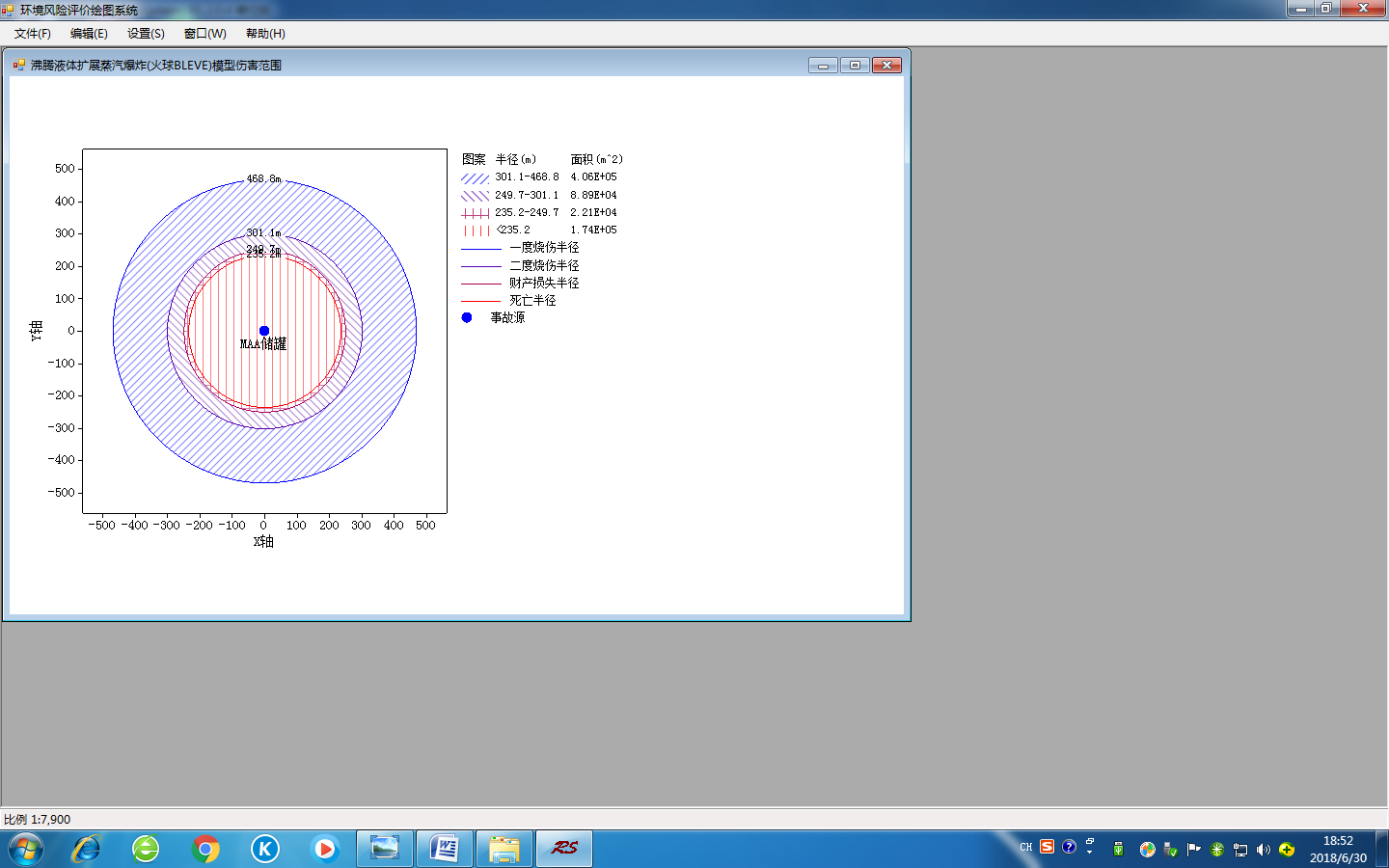Launch Google Chrome from the taskbar
Viewport: 1389px width, 868px height.
click(x=205, y=849)
